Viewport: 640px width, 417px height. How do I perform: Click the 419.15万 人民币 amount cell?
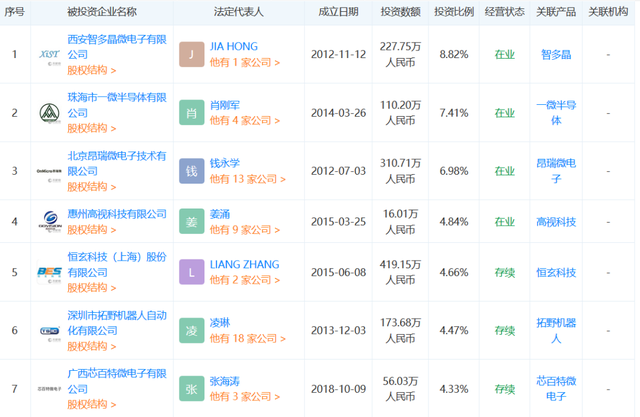point(400,272)
